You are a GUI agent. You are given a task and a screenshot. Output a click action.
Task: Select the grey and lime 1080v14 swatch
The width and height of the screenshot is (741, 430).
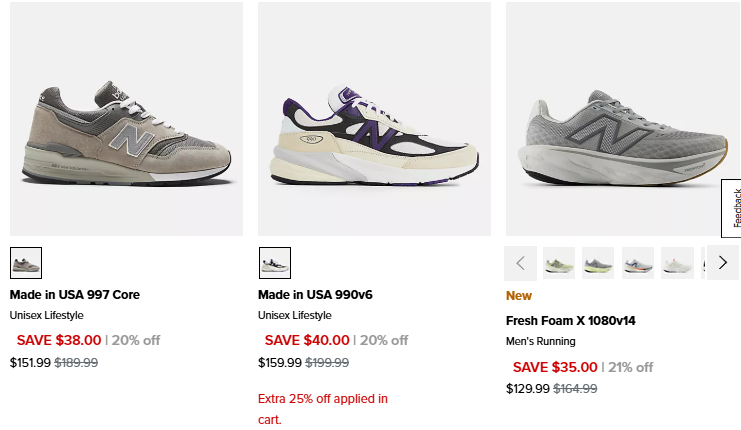tap(598, 263)
